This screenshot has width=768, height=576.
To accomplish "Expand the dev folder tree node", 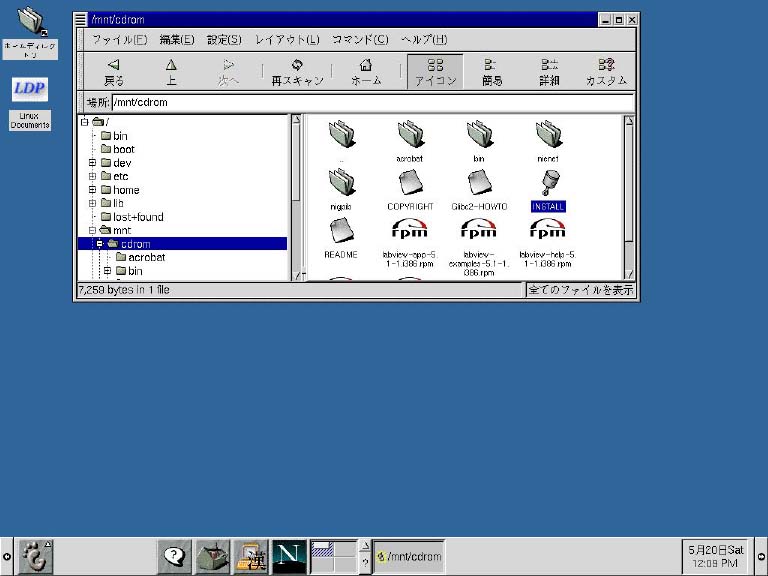I will [92, 163].
